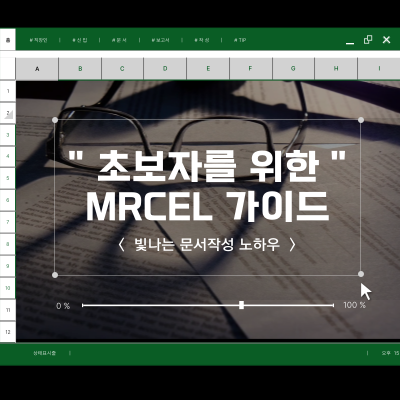Select column A header
This screenshot has width=400, height=400.
click(37, 69)
